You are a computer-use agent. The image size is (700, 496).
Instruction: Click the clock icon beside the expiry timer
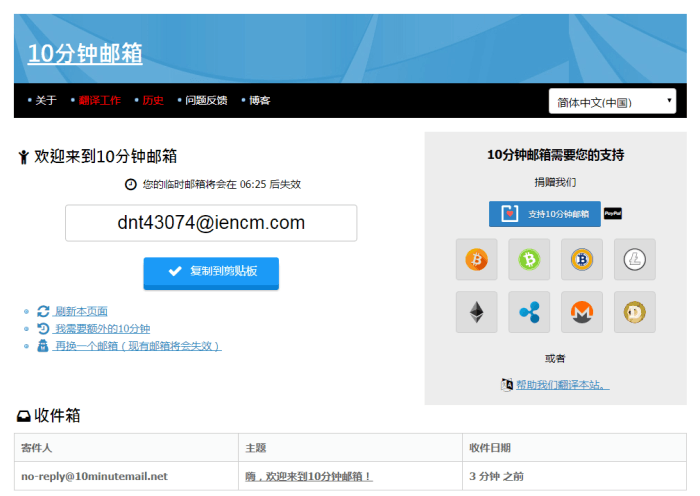130,184
